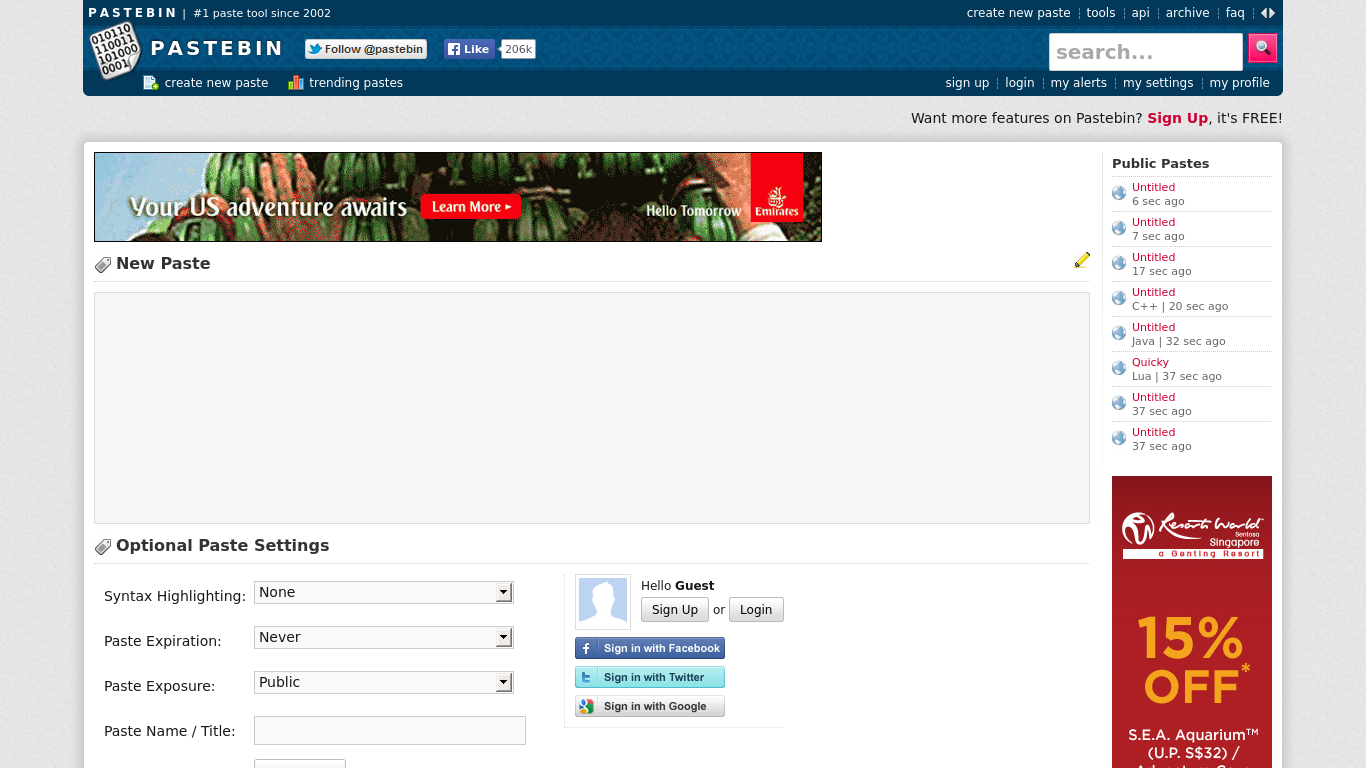
Task: Click the search input field
Action: (1146, 52)
